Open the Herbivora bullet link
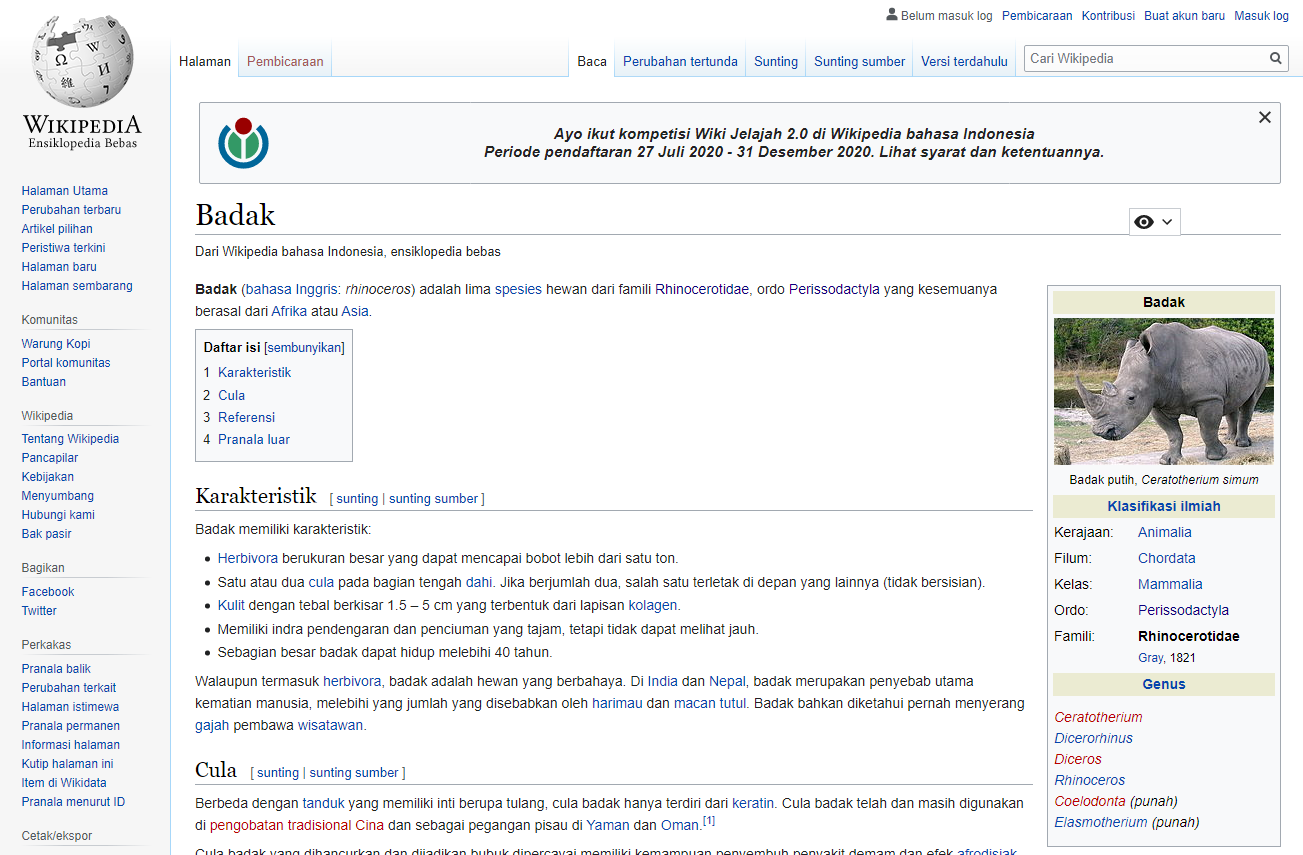 click(248, 558)
